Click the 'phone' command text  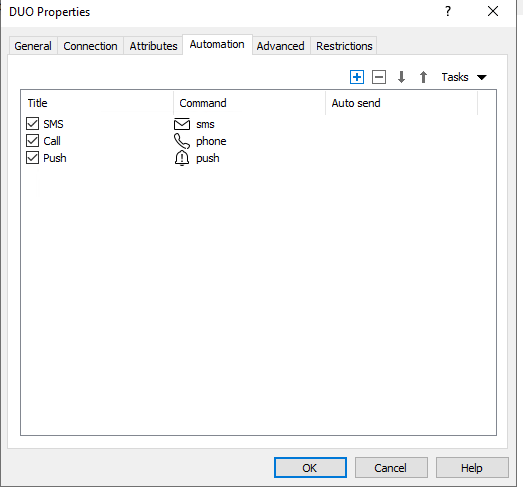coord(211,141)
